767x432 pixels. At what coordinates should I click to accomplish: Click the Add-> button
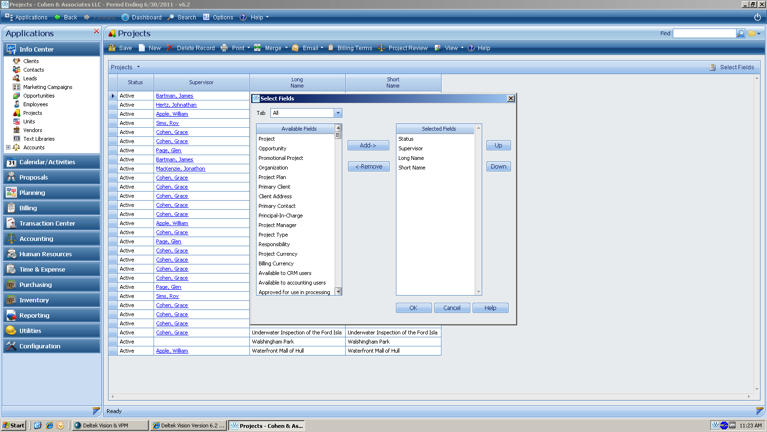tap(368, 145)
